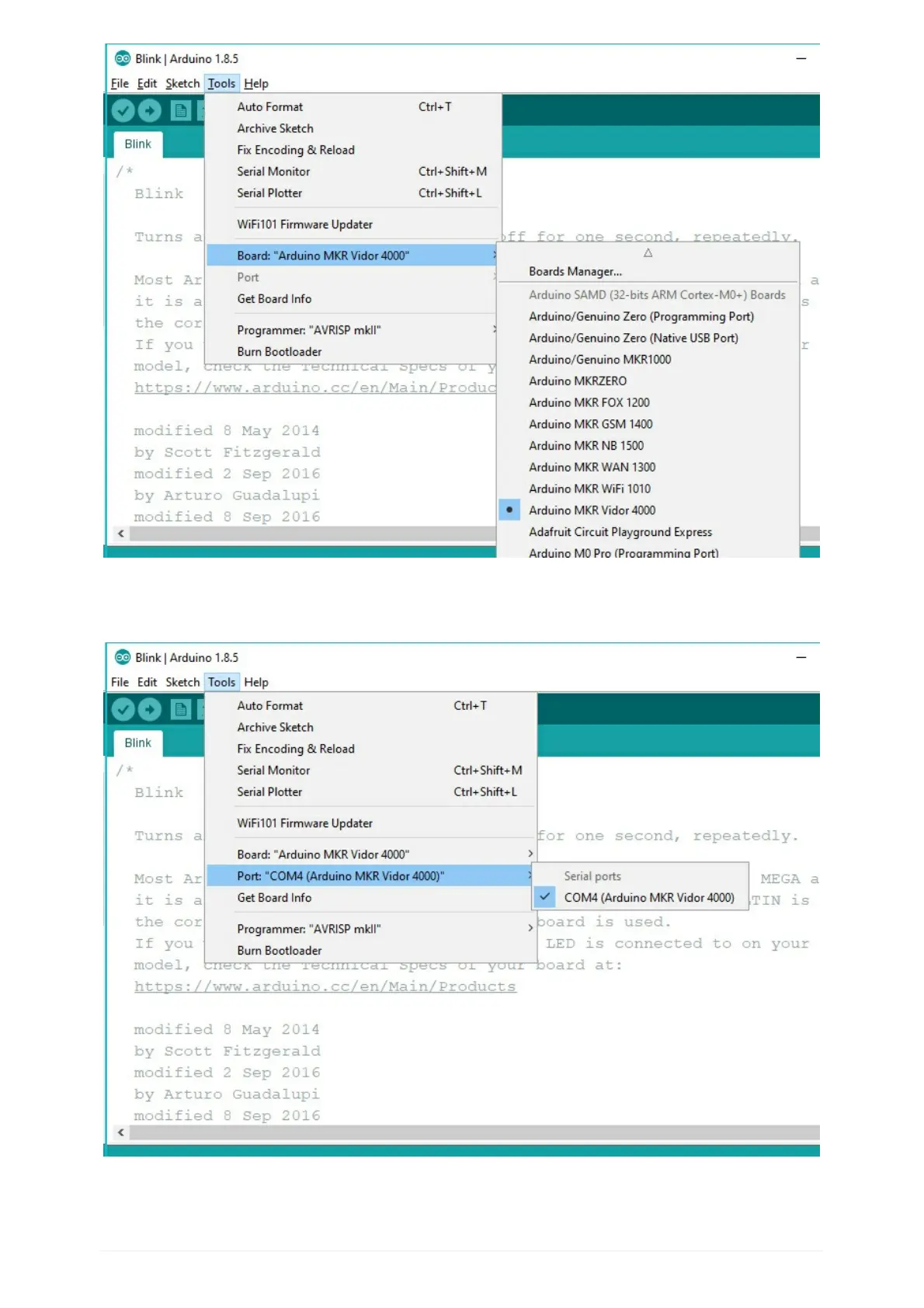Open Sketch menu in top window
Image resolution: width=924 pixels, height=1308 pixels.
(x=182, y=83)
